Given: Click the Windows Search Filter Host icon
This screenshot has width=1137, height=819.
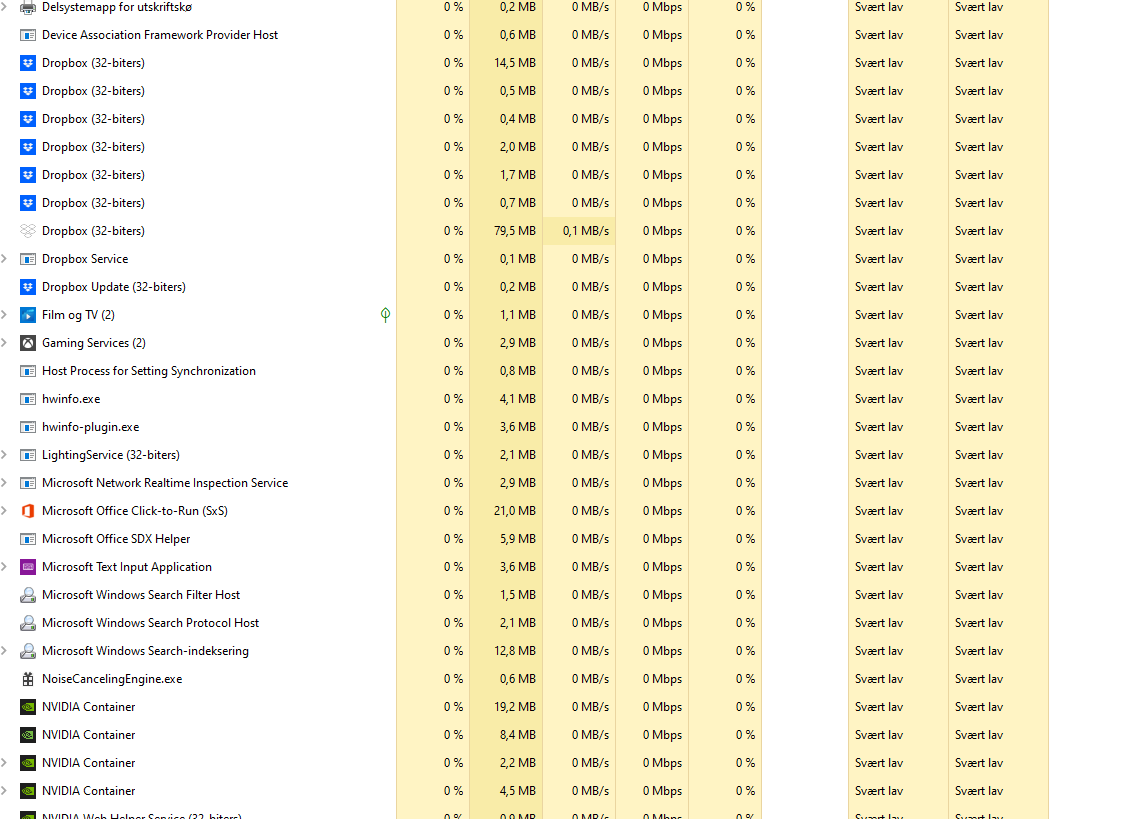Looking at the screenshot, I should click(28, 595).
